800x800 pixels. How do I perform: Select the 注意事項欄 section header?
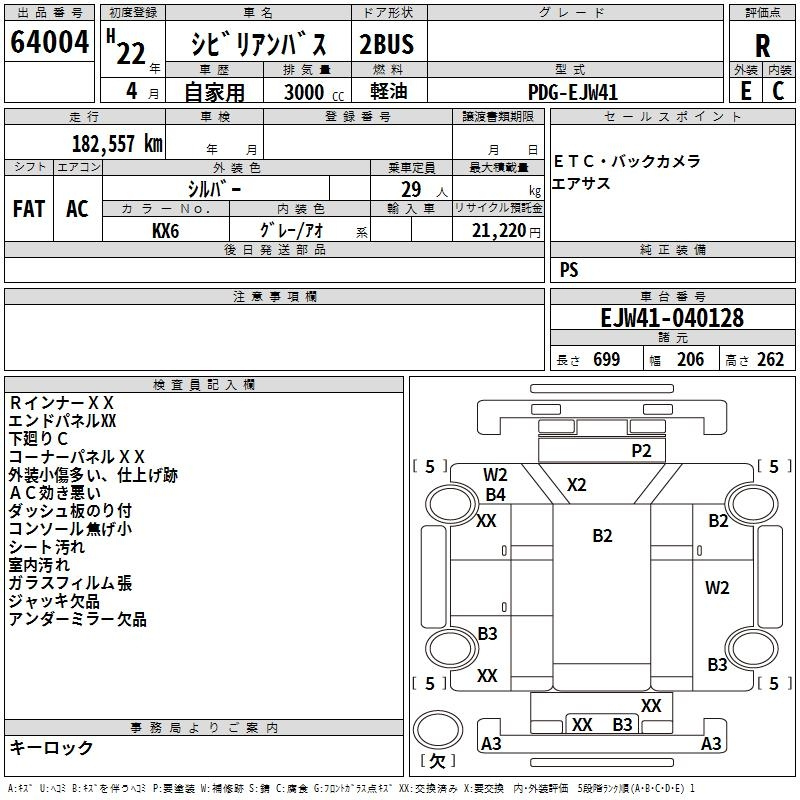(274, 296)
